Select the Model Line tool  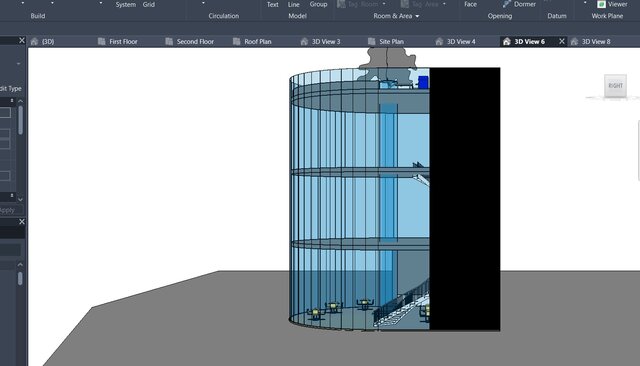(293, 4)
